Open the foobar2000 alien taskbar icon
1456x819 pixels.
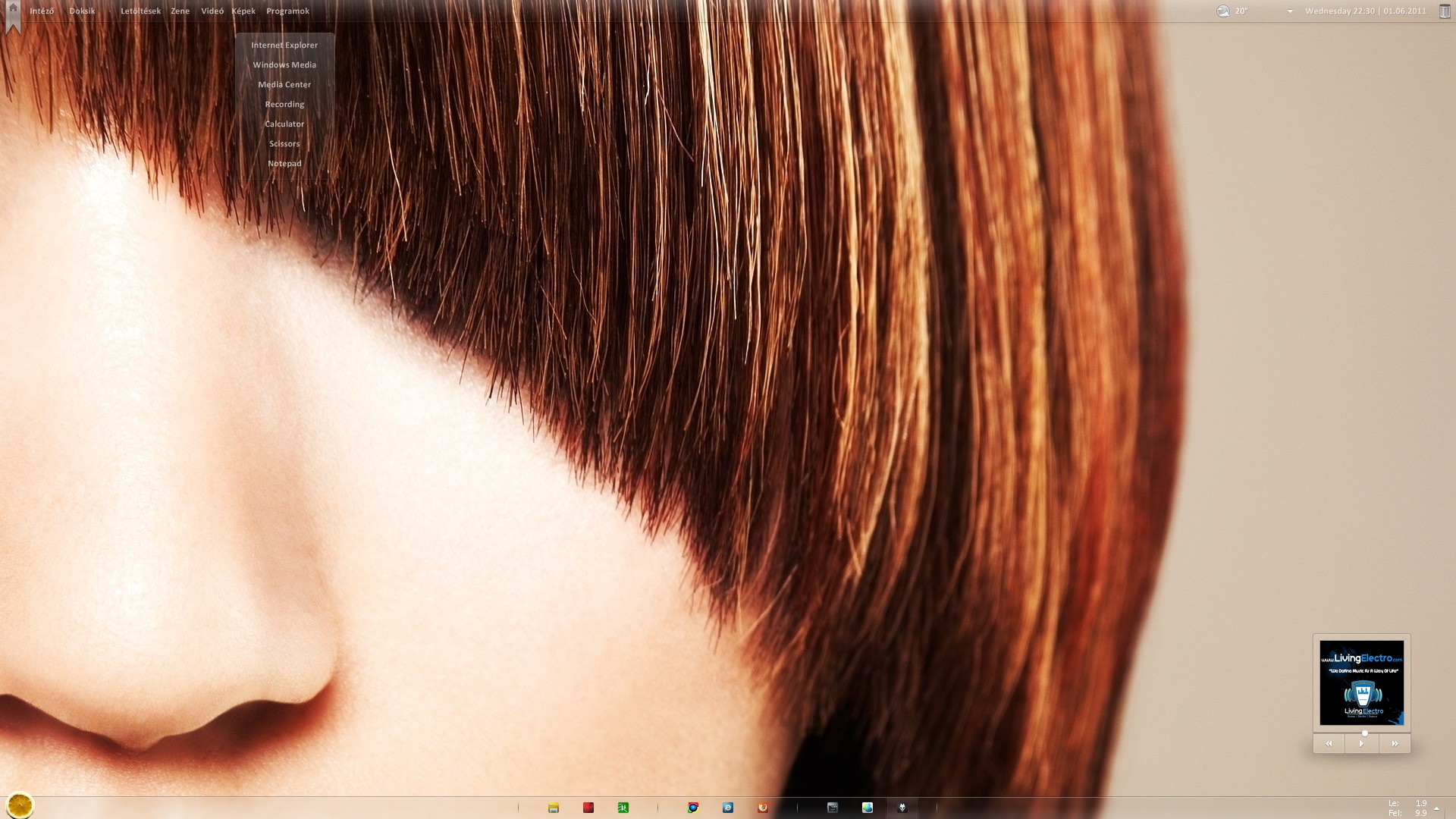(x=902, y=808)
